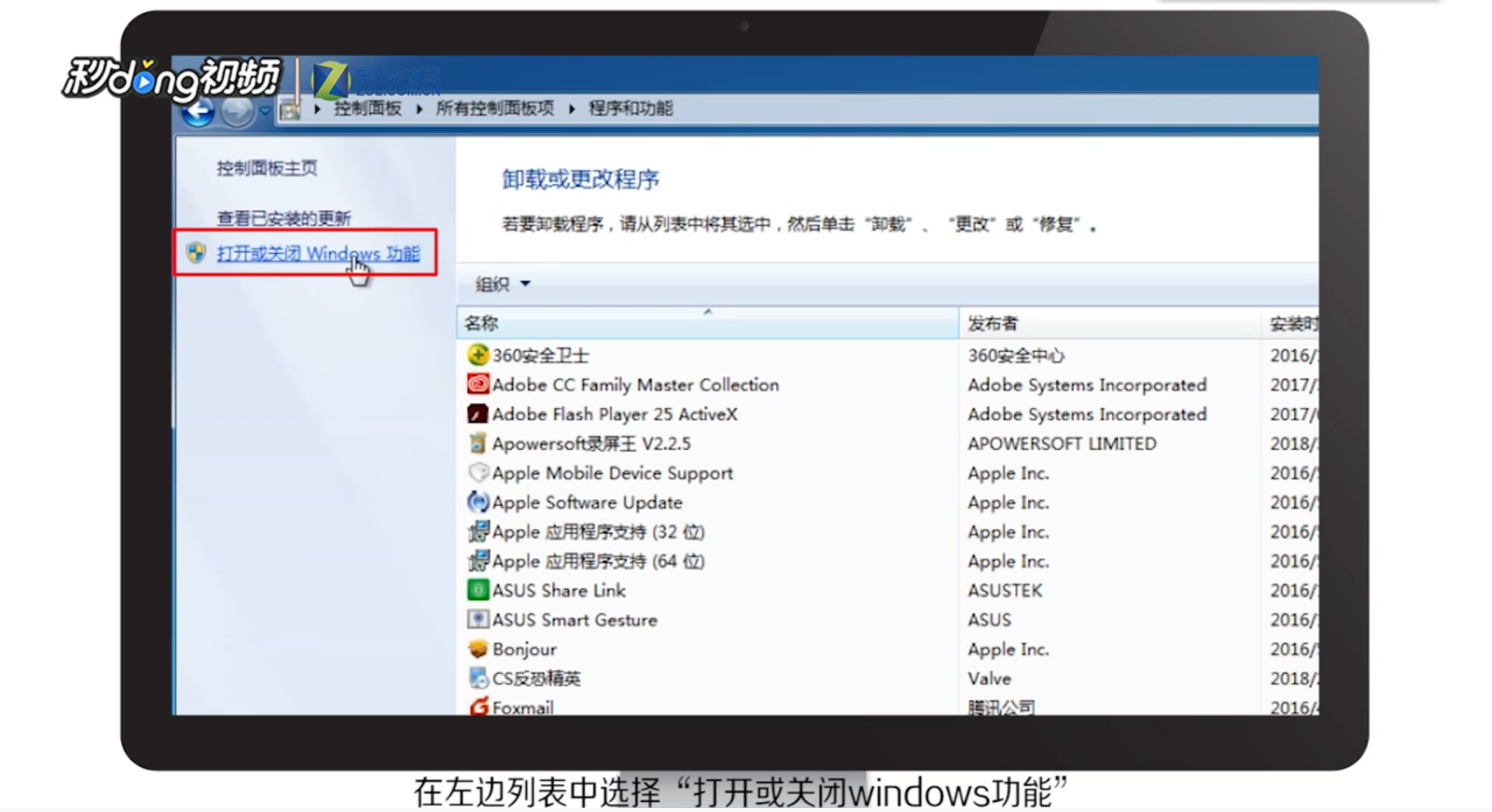Expand arrow before 所有控制面板项 breadcrumb
Image resolution: width=1492 pixels, height=812 pixels.
pos(419,109)
